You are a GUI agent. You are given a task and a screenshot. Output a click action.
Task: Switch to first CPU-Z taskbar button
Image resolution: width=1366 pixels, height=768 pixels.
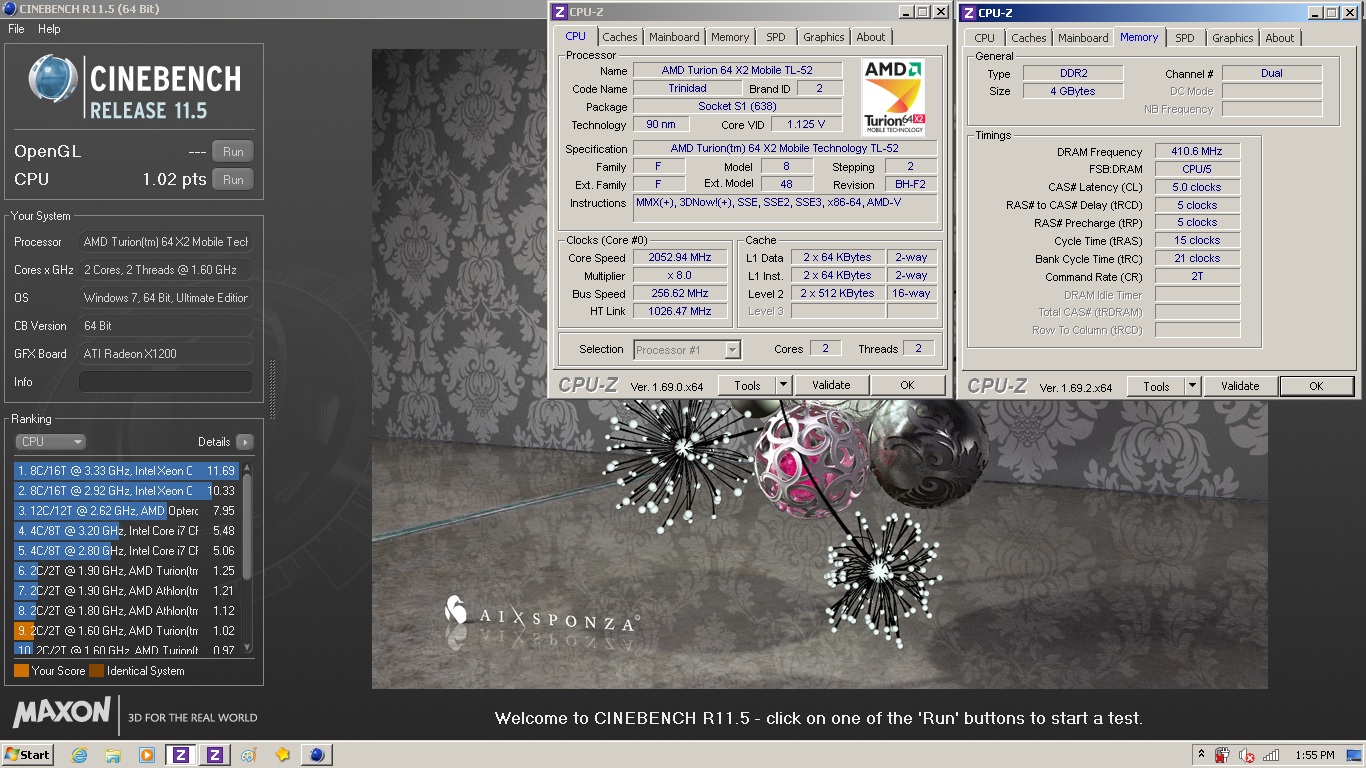[181, 755]
